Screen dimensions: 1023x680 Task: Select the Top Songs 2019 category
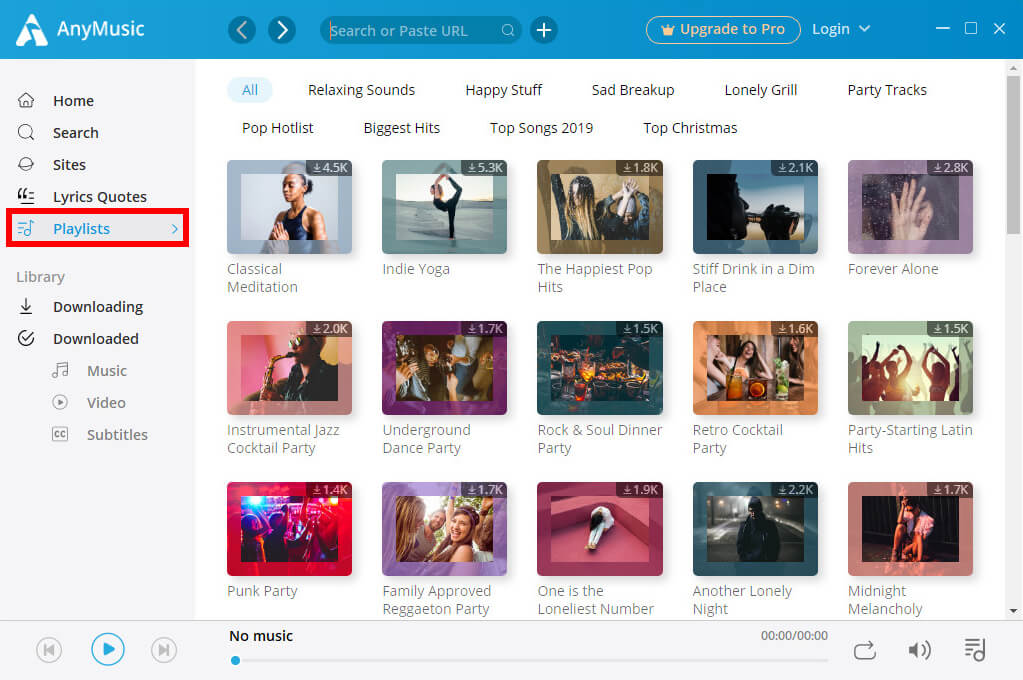point(542,128)
